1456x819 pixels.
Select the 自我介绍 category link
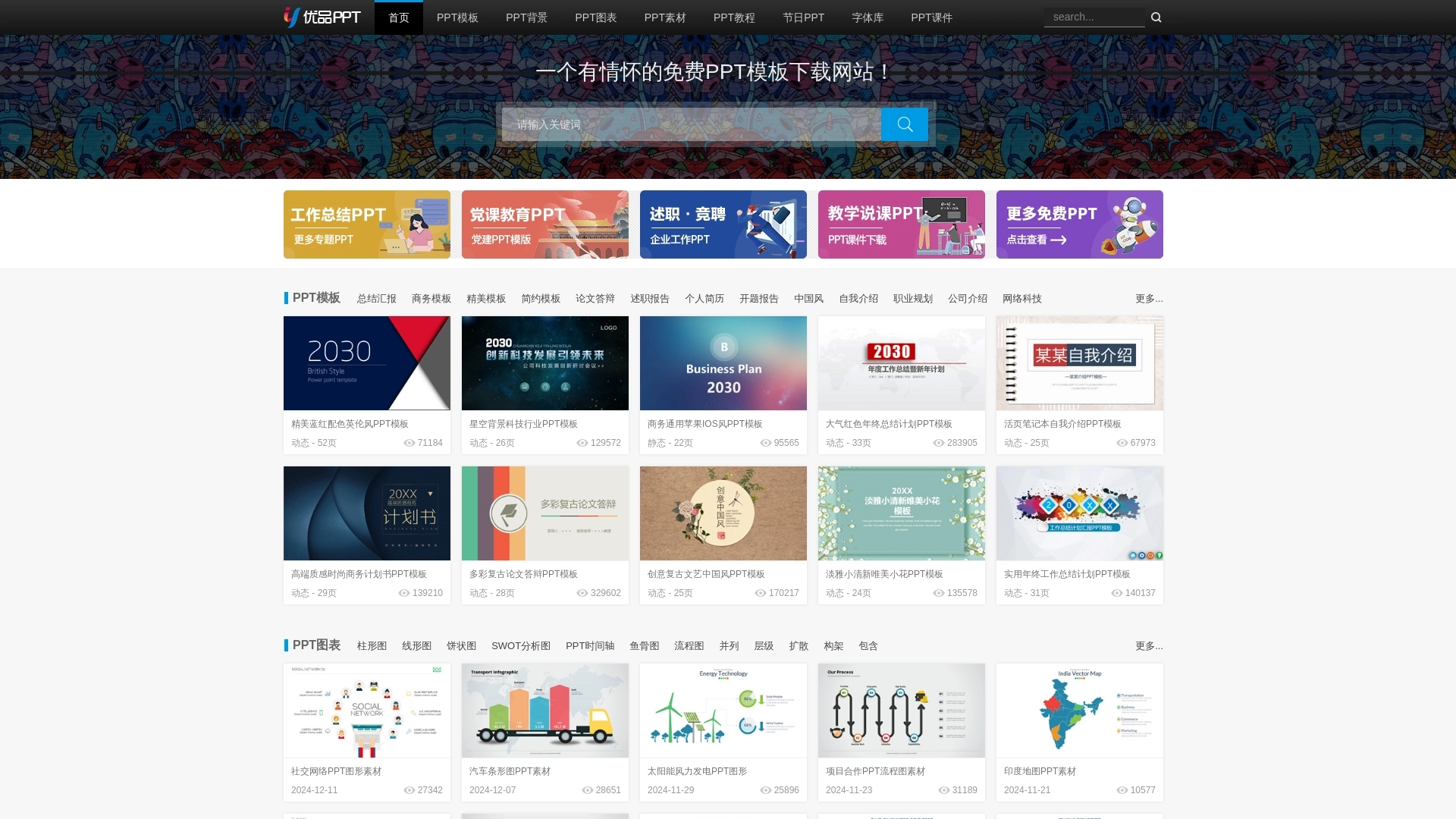(x=858, y=299)
